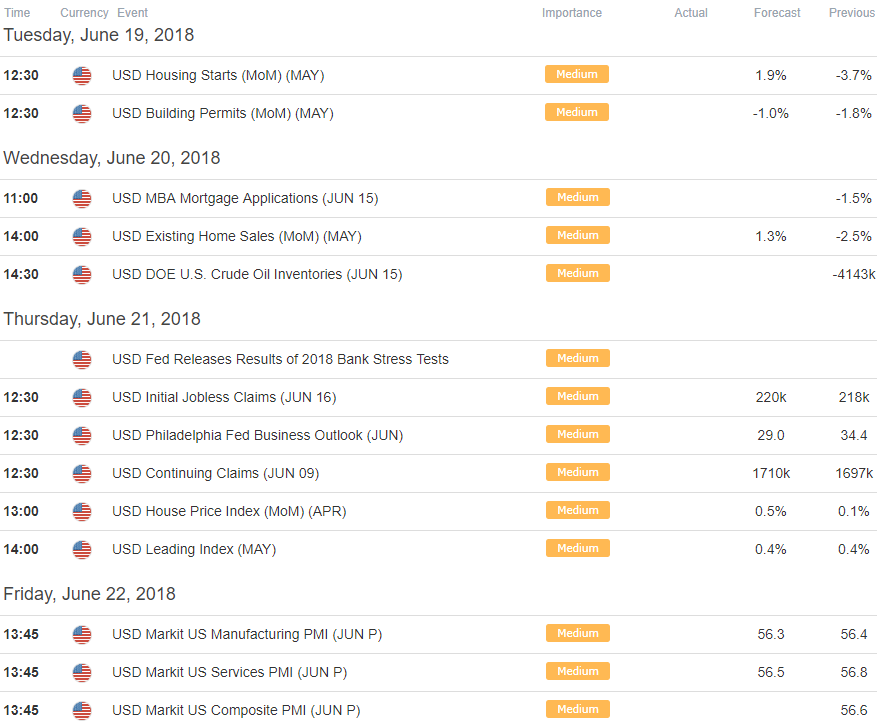Viewport: 877px width, 726px height.
Task: Sort by the Importance column header
Action: (x=572, y=13)
